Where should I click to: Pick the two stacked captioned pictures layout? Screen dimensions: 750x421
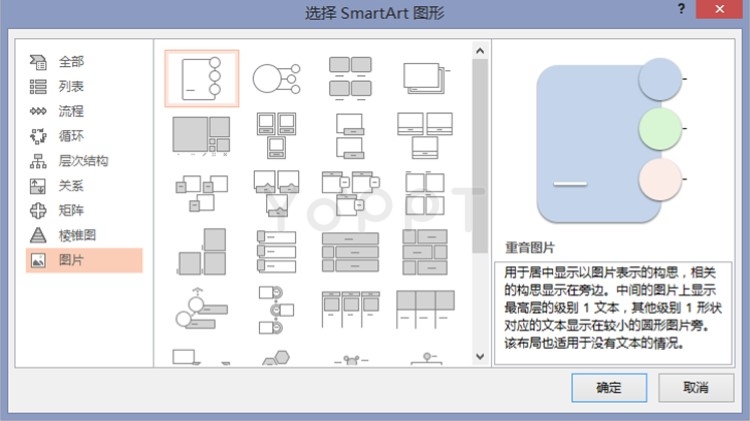point(351,136)
